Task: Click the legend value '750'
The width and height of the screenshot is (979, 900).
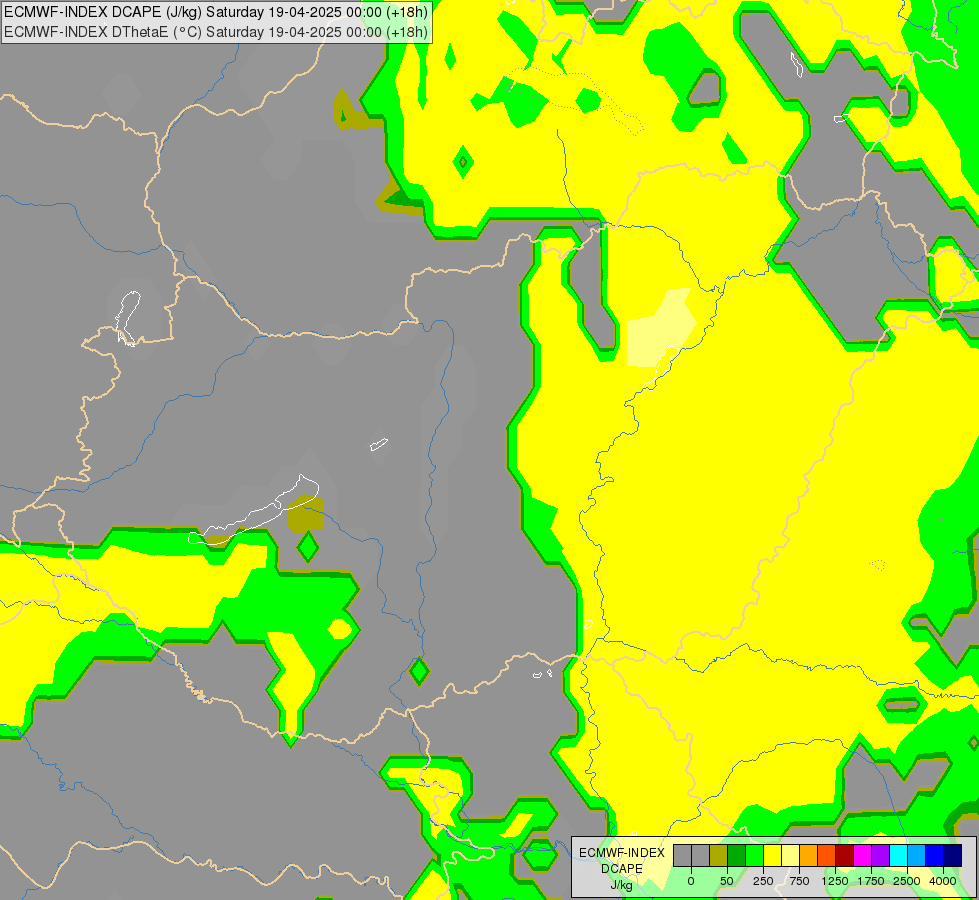Action: coord(799,881)
